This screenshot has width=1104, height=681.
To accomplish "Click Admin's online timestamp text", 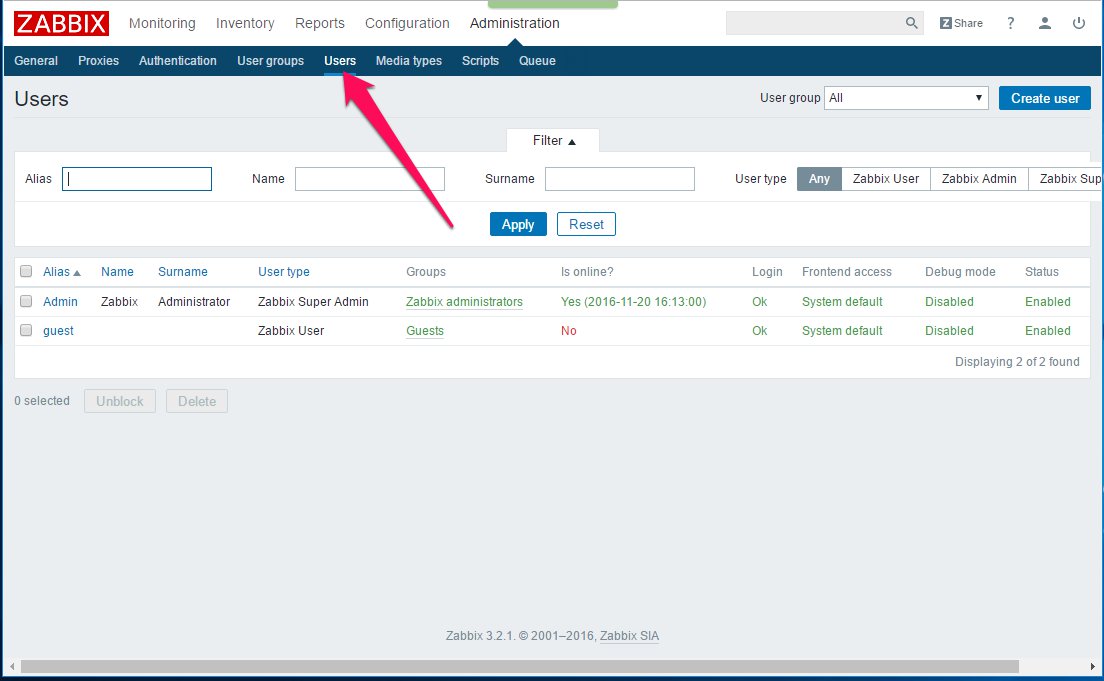I will click(633, 301).
